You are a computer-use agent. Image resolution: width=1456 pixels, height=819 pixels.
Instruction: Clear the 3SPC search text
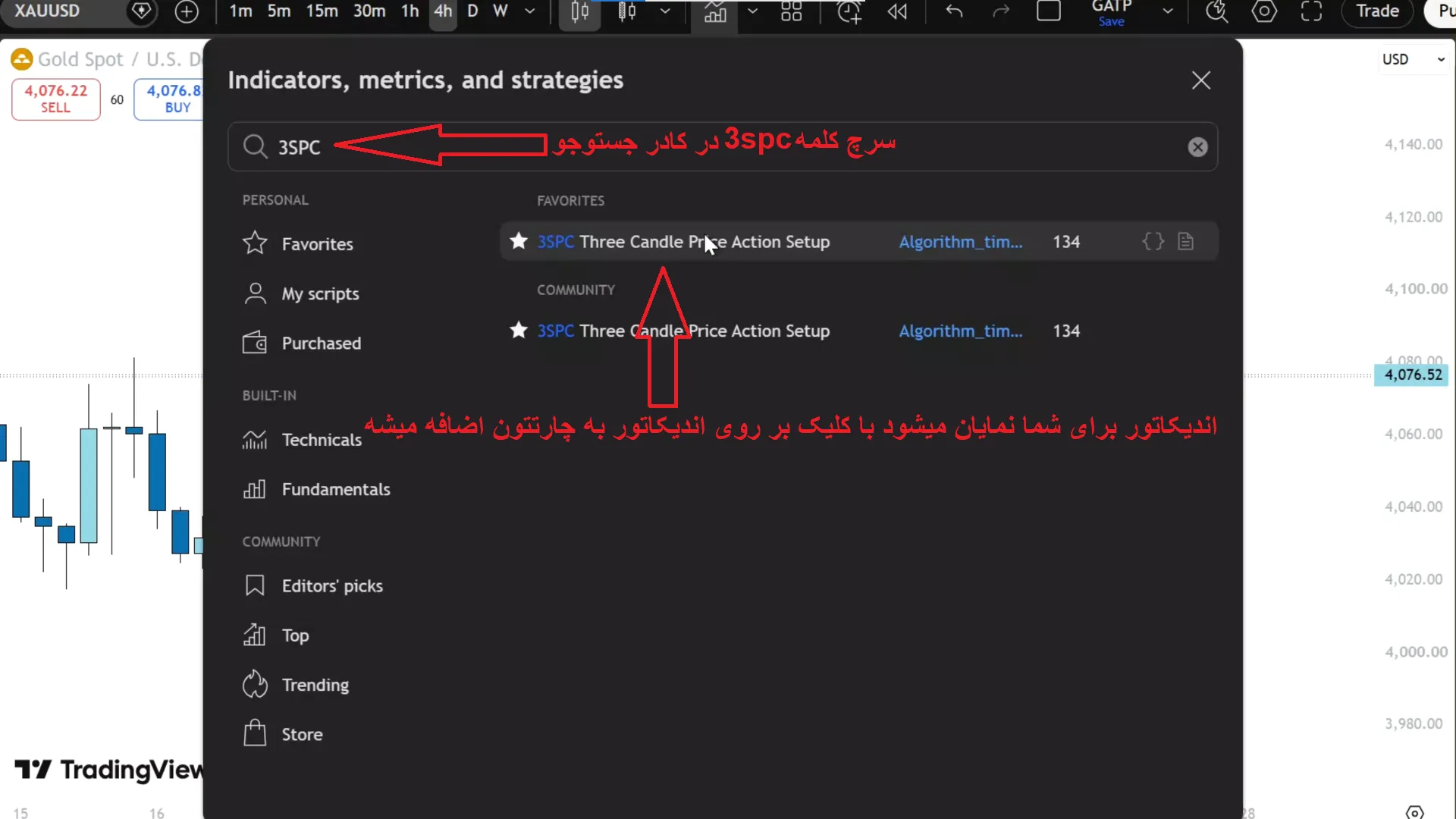tap(1197, 147)
